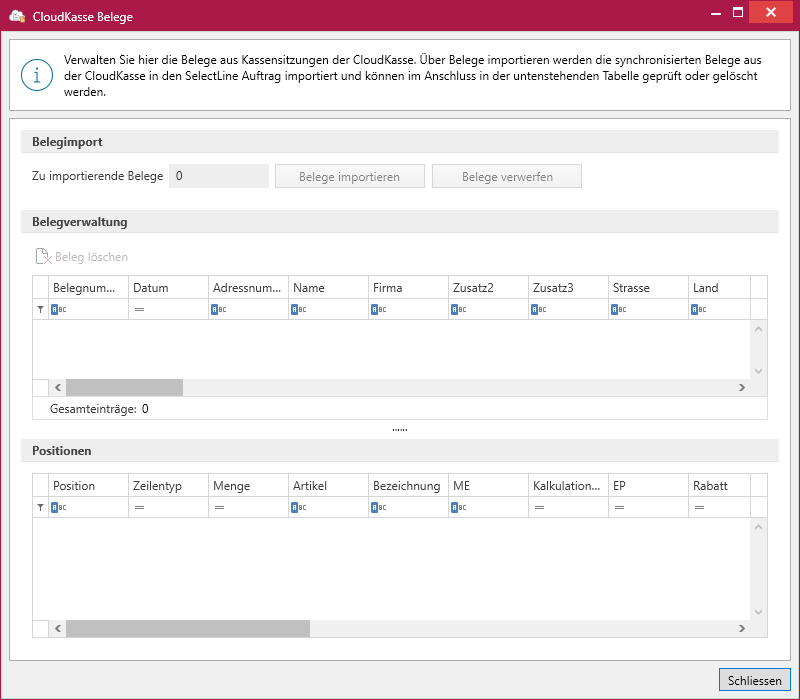
Task: Click the funnel filter icon in Positionen table
Action: click(x=40, y=507)
